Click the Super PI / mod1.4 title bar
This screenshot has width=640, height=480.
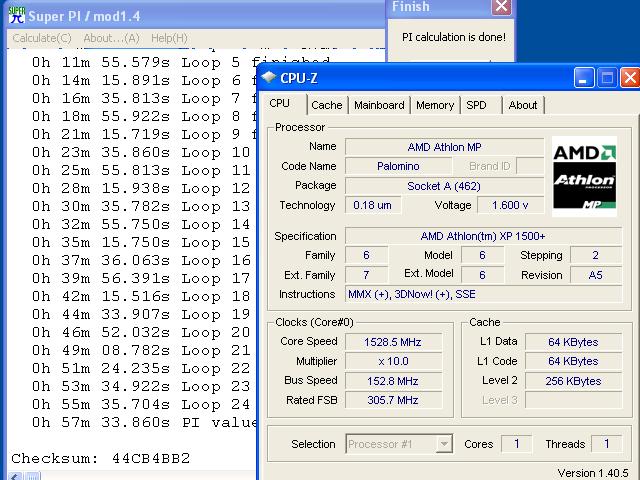click(196, 16)
